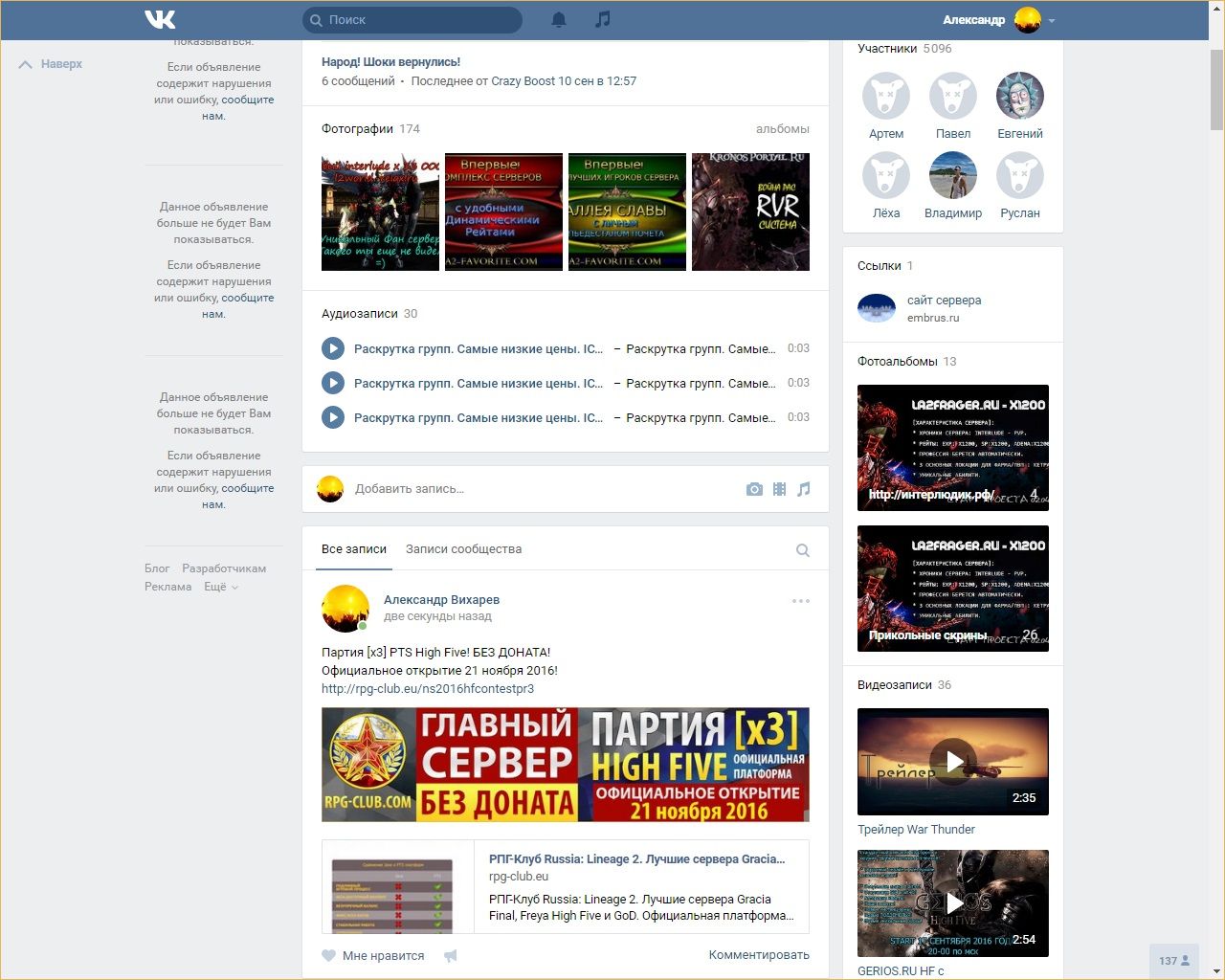Play the first Раскрутка групп audio track

(x=333, y=349)
